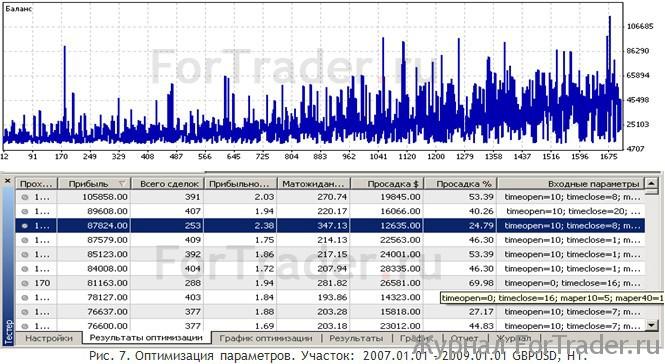665x364 pixels.
Task: Sort by the Просадка % column header
Action: pos(460,184)
